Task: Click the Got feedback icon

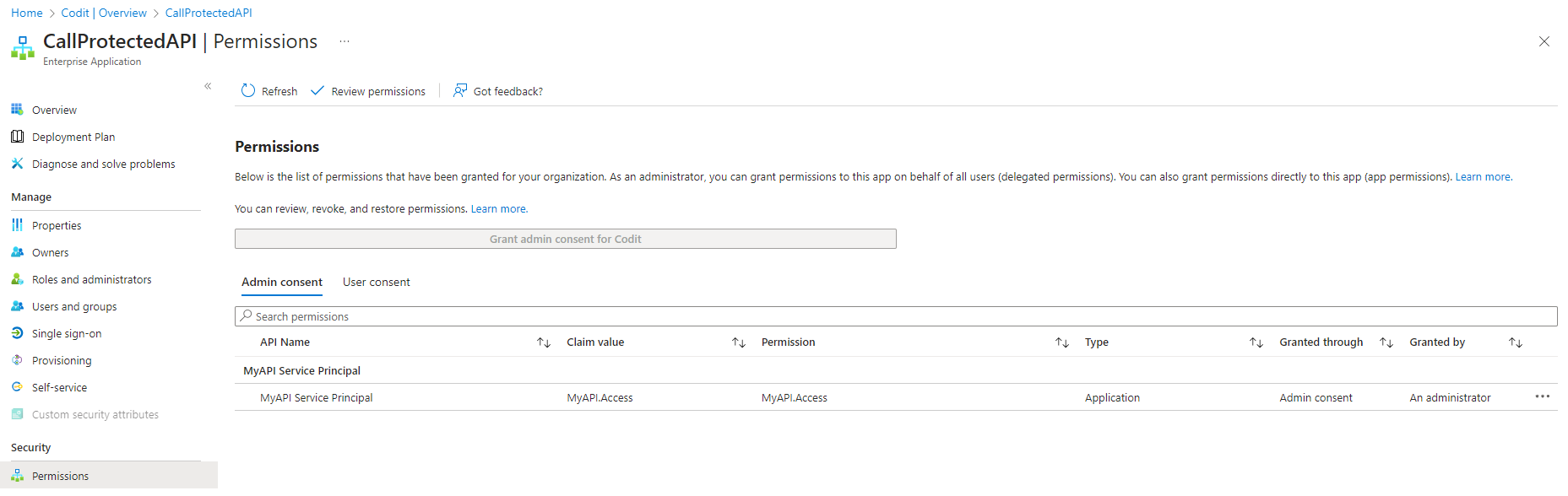Action: 460,91
